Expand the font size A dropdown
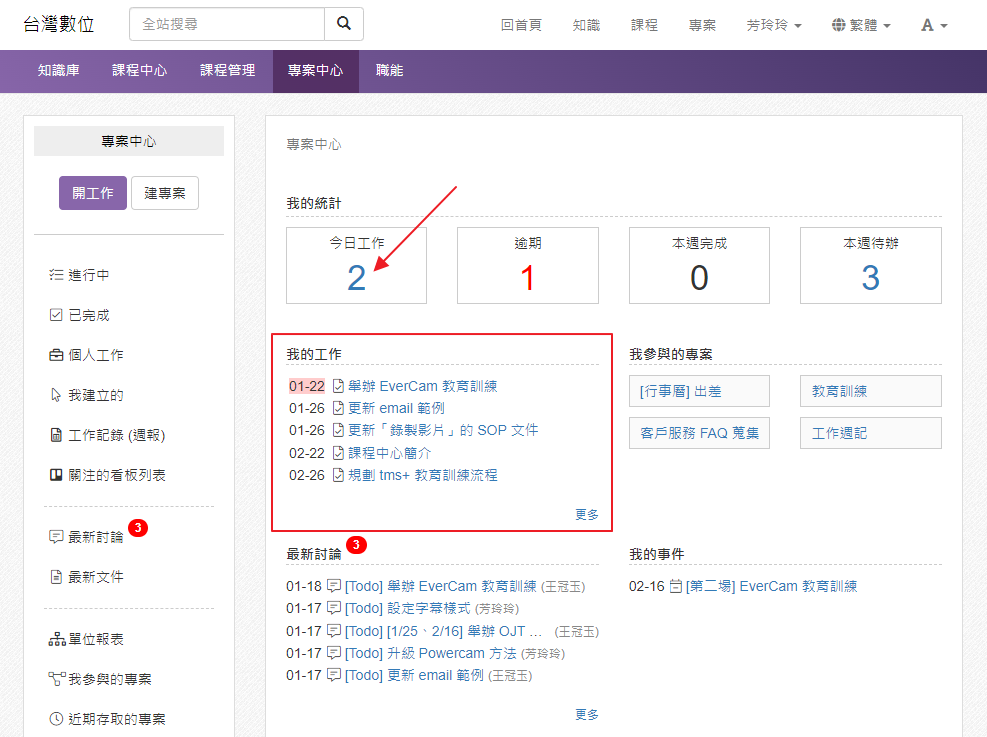Image resolution: width=987 pixels, height=737 pixels. pos(934,25)
